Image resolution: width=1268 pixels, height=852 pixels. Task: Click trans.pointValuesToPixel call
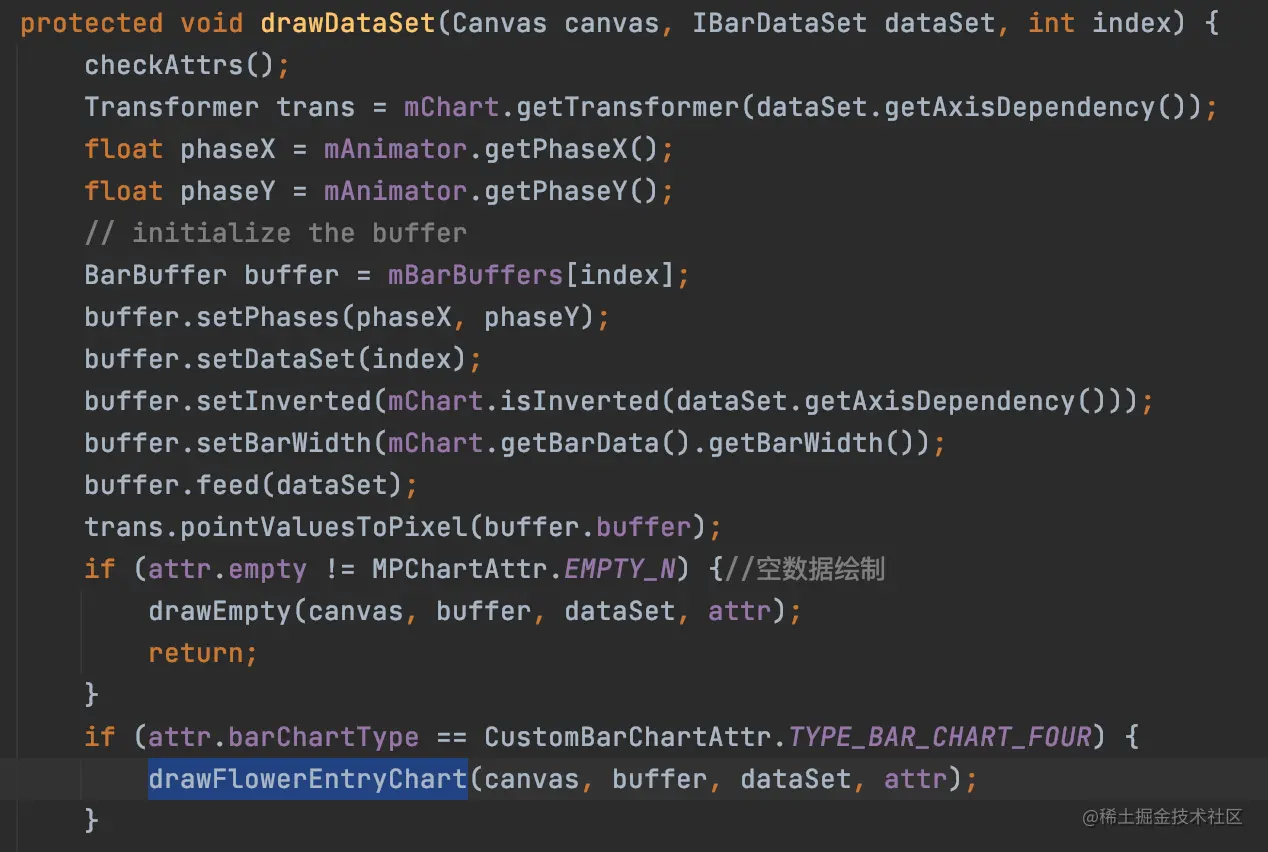[x=403, y=527]
